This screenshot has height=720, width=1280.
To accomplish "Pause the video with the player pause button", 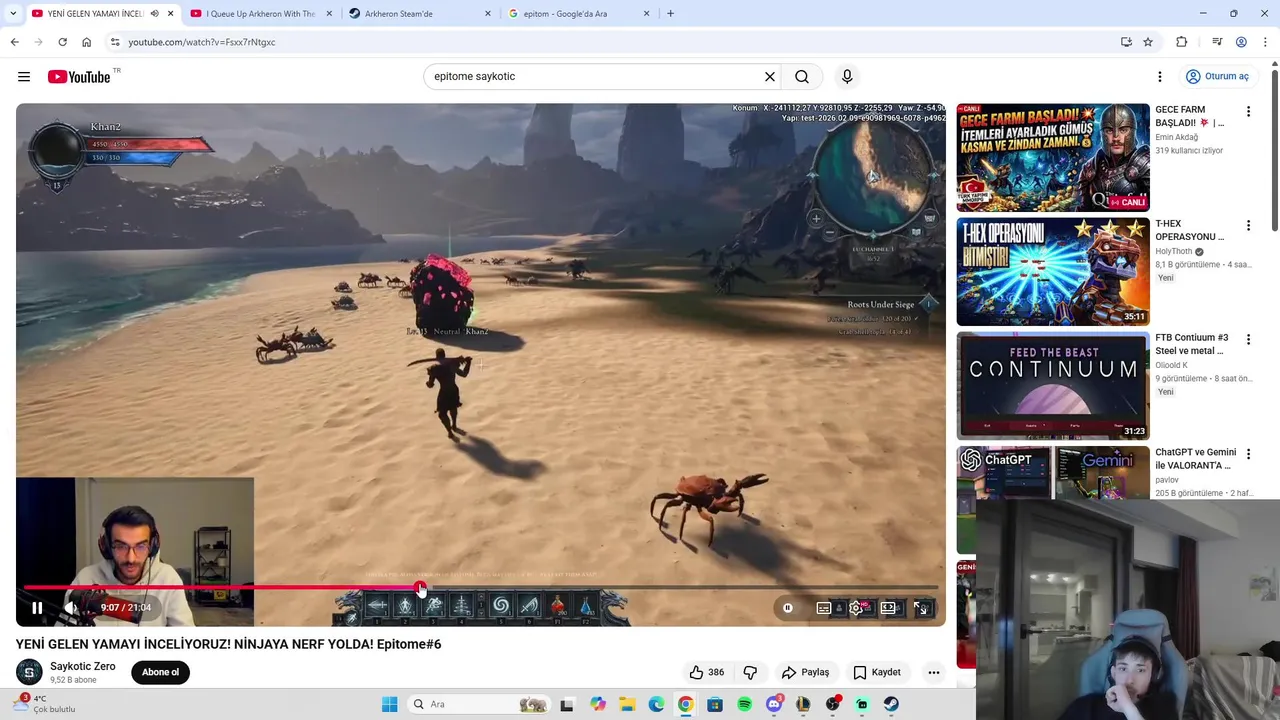I will click(x=37, y=607).
